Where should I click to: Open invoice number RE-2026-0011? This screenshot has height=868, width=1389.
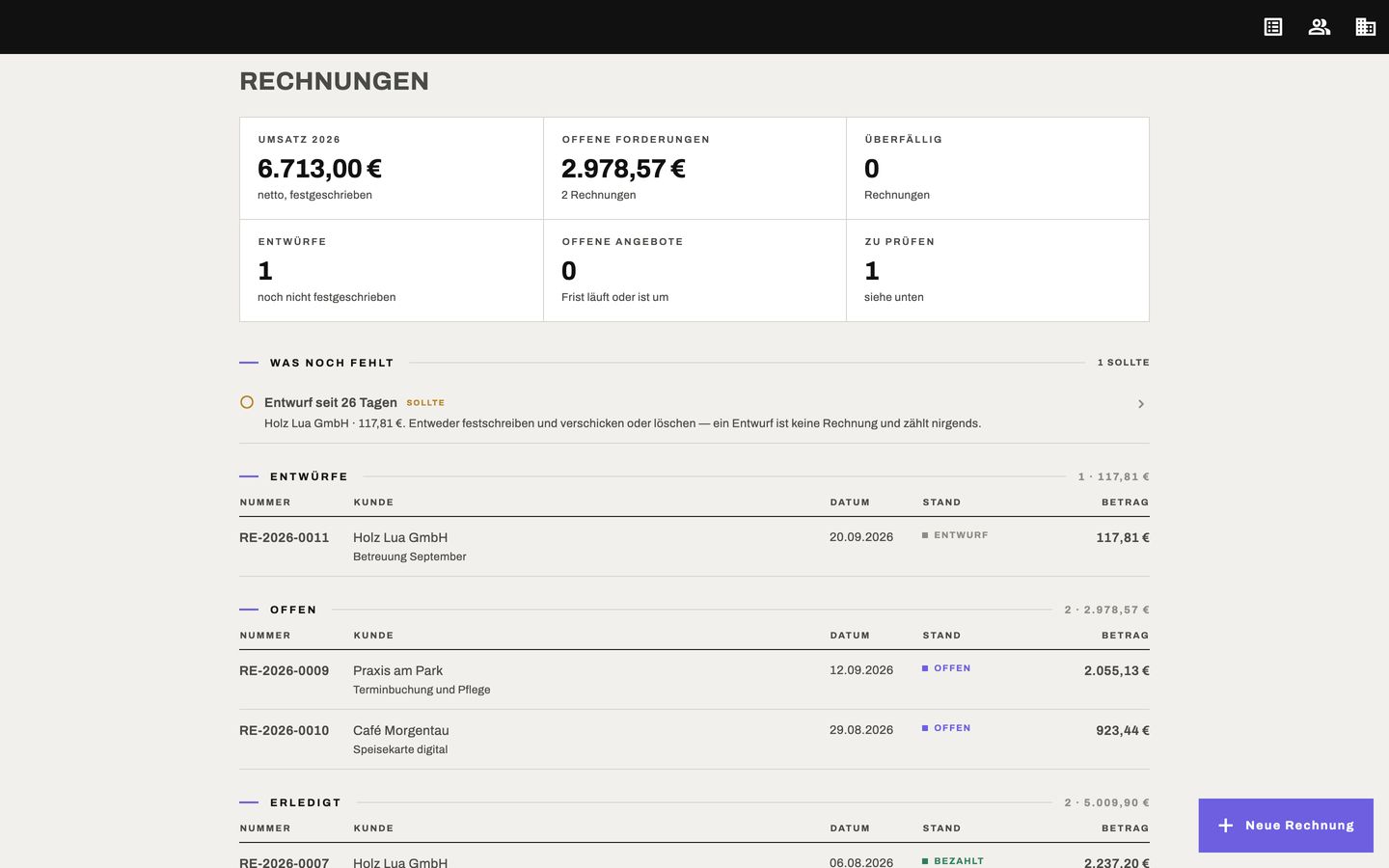click(284, 537)
